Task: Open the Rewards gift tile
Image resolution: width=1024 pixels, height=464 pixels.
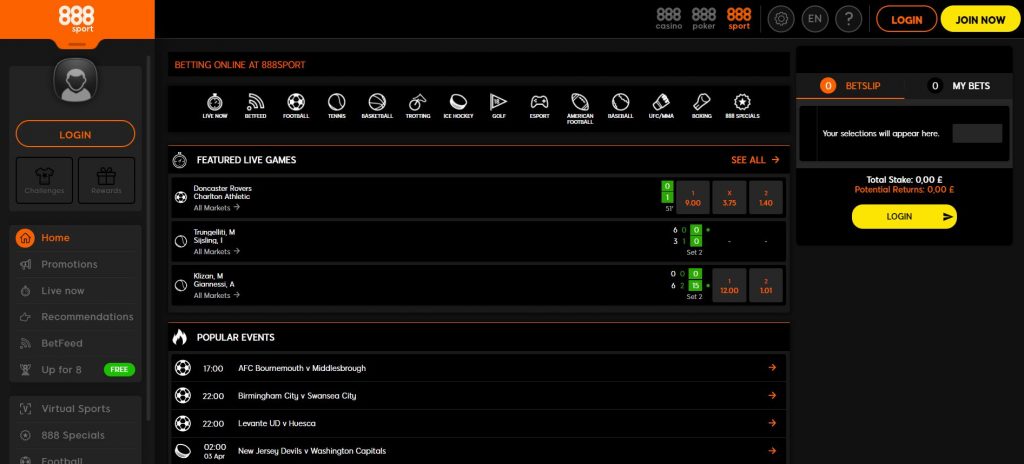Action: 106,180
